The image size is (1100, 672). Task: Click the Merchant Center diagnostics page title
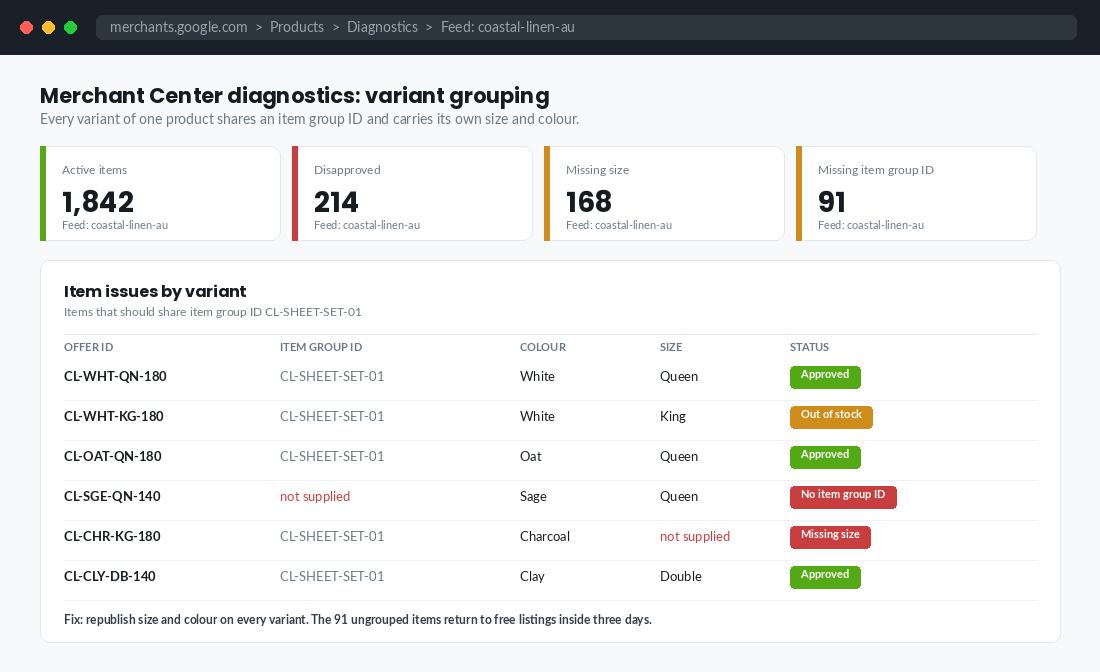pos(295,95)
